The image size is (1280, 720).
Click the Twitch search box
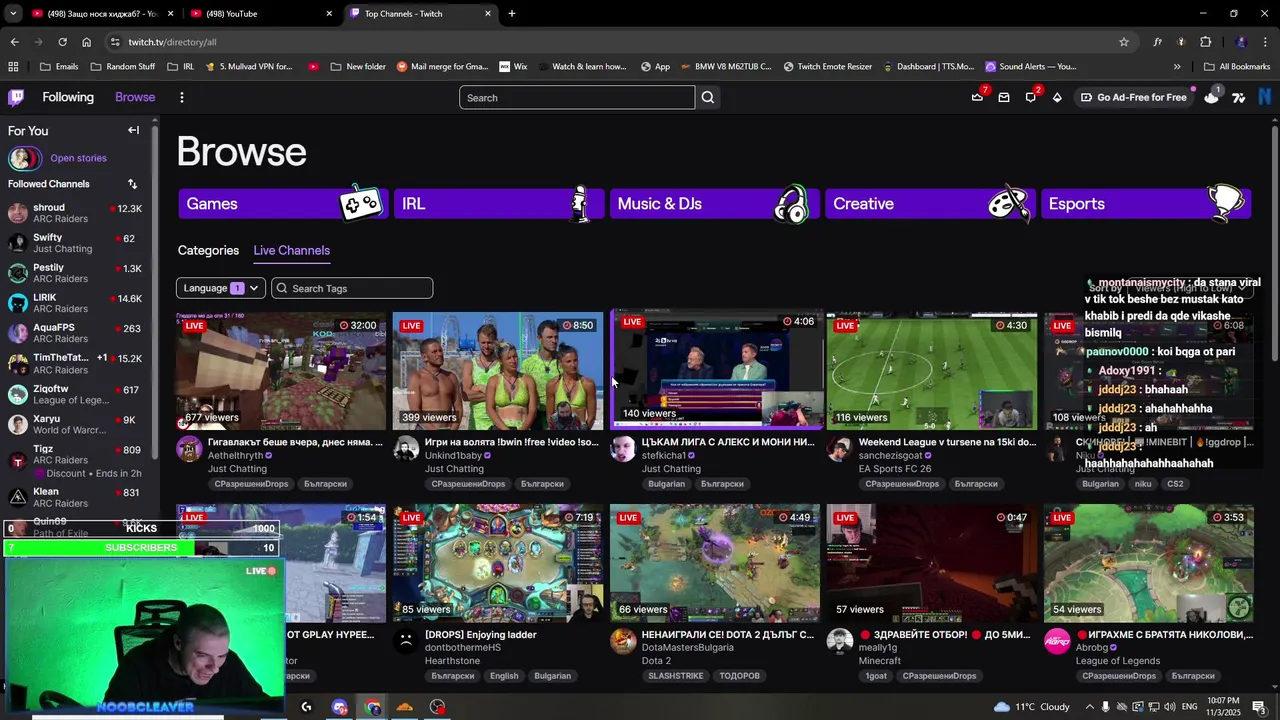click(577, 97)
